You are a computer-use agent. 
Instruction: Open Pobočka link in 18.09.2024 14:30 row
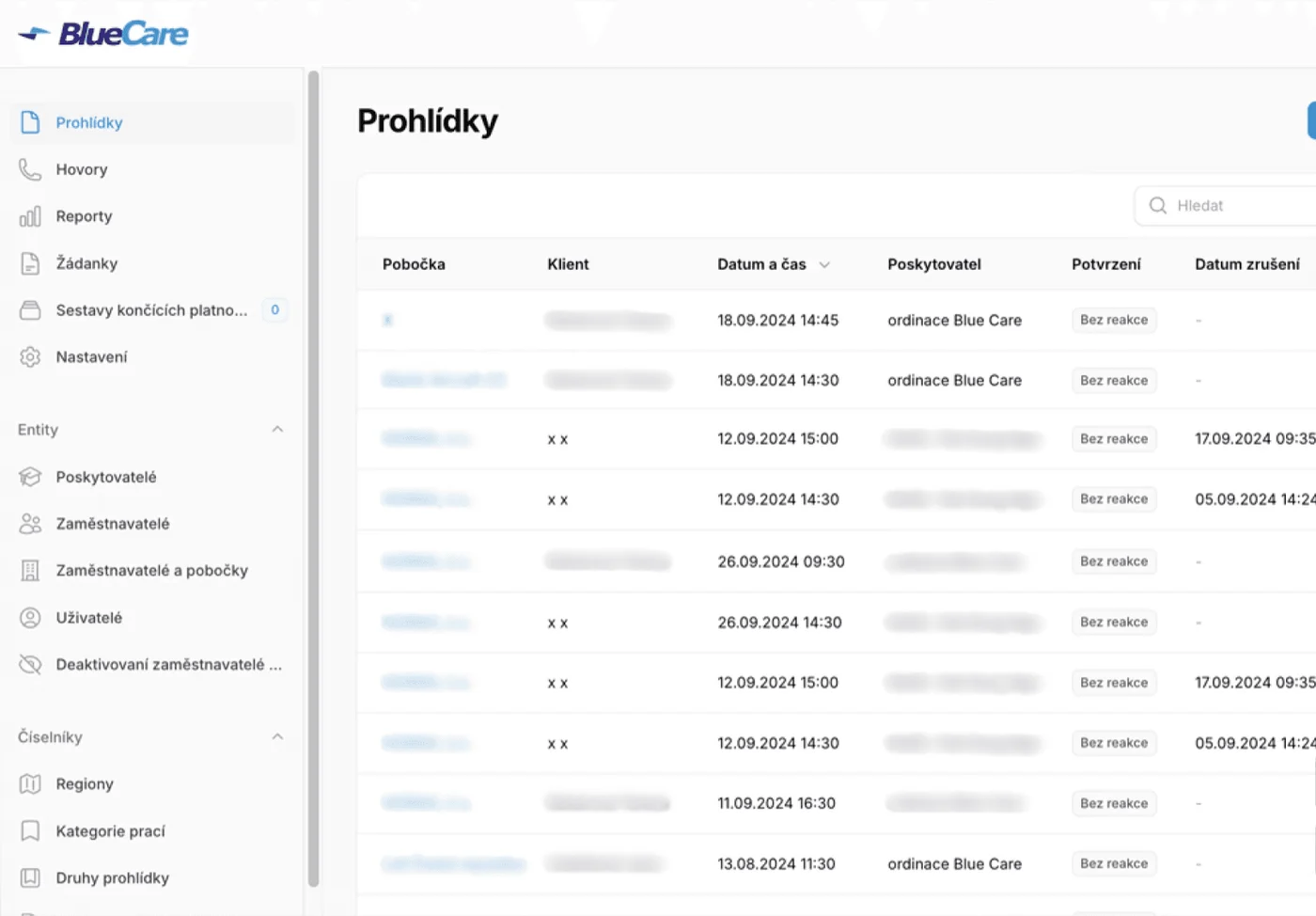(x=444, y=380)
